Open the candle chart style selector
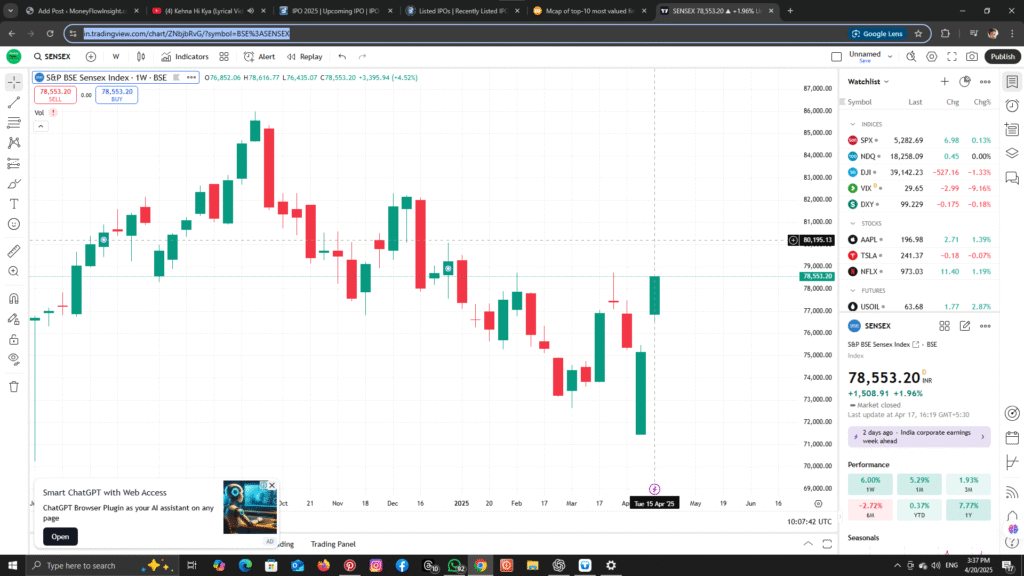Image resolution: width=1024 pixels, height=576 pixels. point(141,57)
